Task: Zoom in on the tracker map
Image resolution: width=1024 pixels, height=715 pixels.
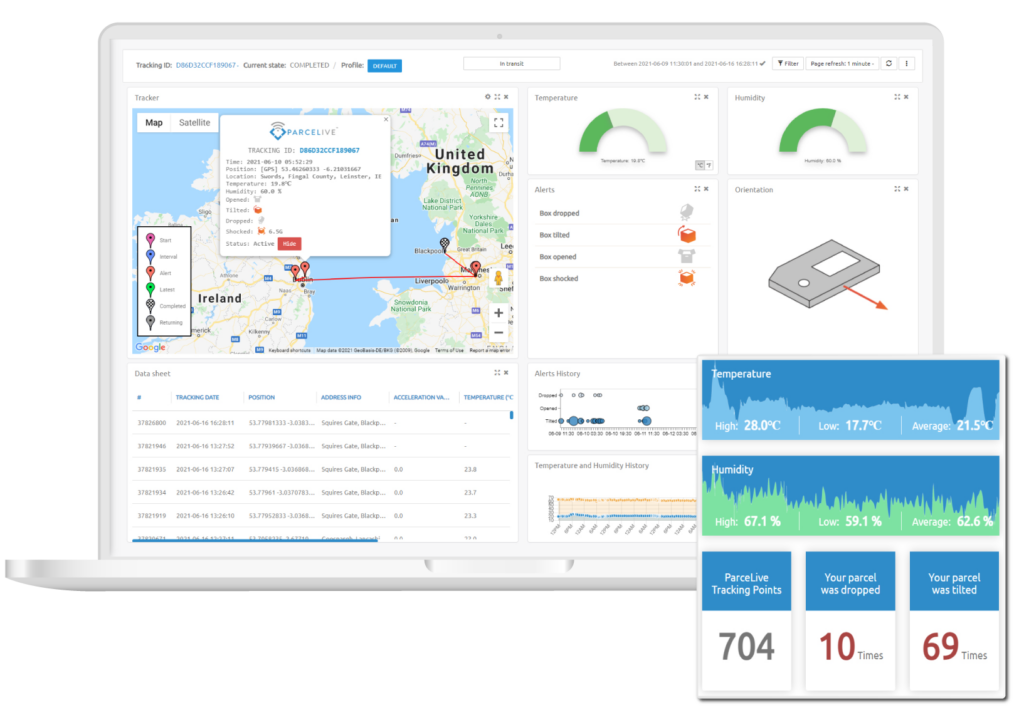Action: (x=499, y=313)
